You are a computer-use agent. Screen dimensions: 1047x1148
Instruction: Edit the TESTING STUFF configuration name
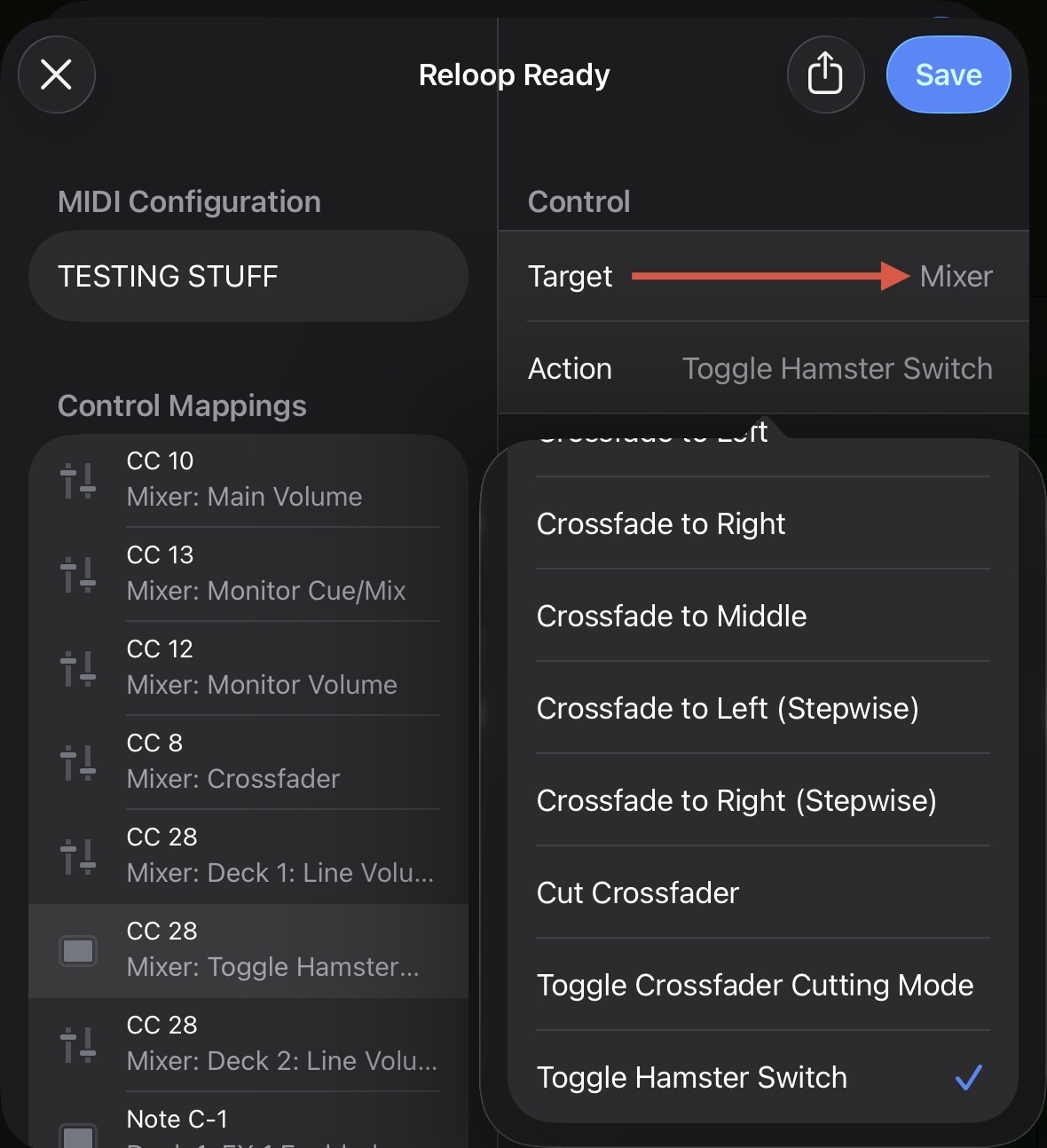coord(248,277)
